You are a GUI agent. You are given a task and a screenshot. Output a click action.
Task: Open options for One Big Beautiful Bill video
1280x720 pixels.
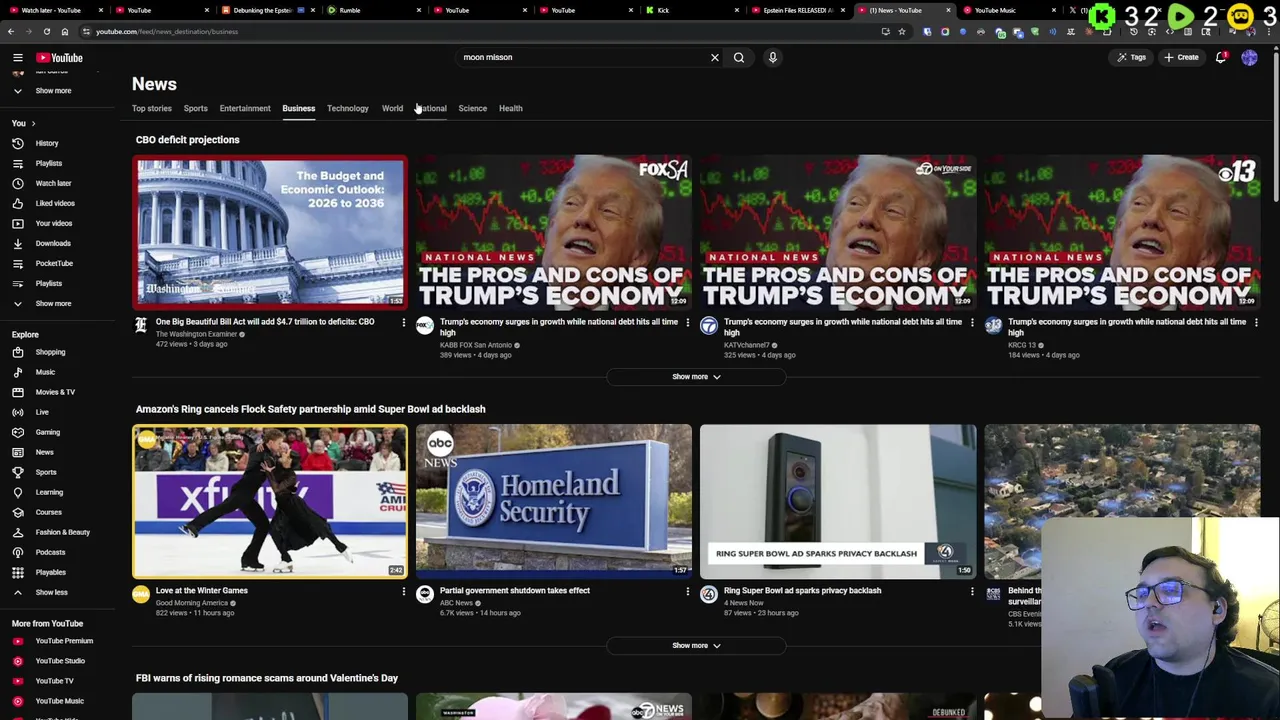pos(403,323)
